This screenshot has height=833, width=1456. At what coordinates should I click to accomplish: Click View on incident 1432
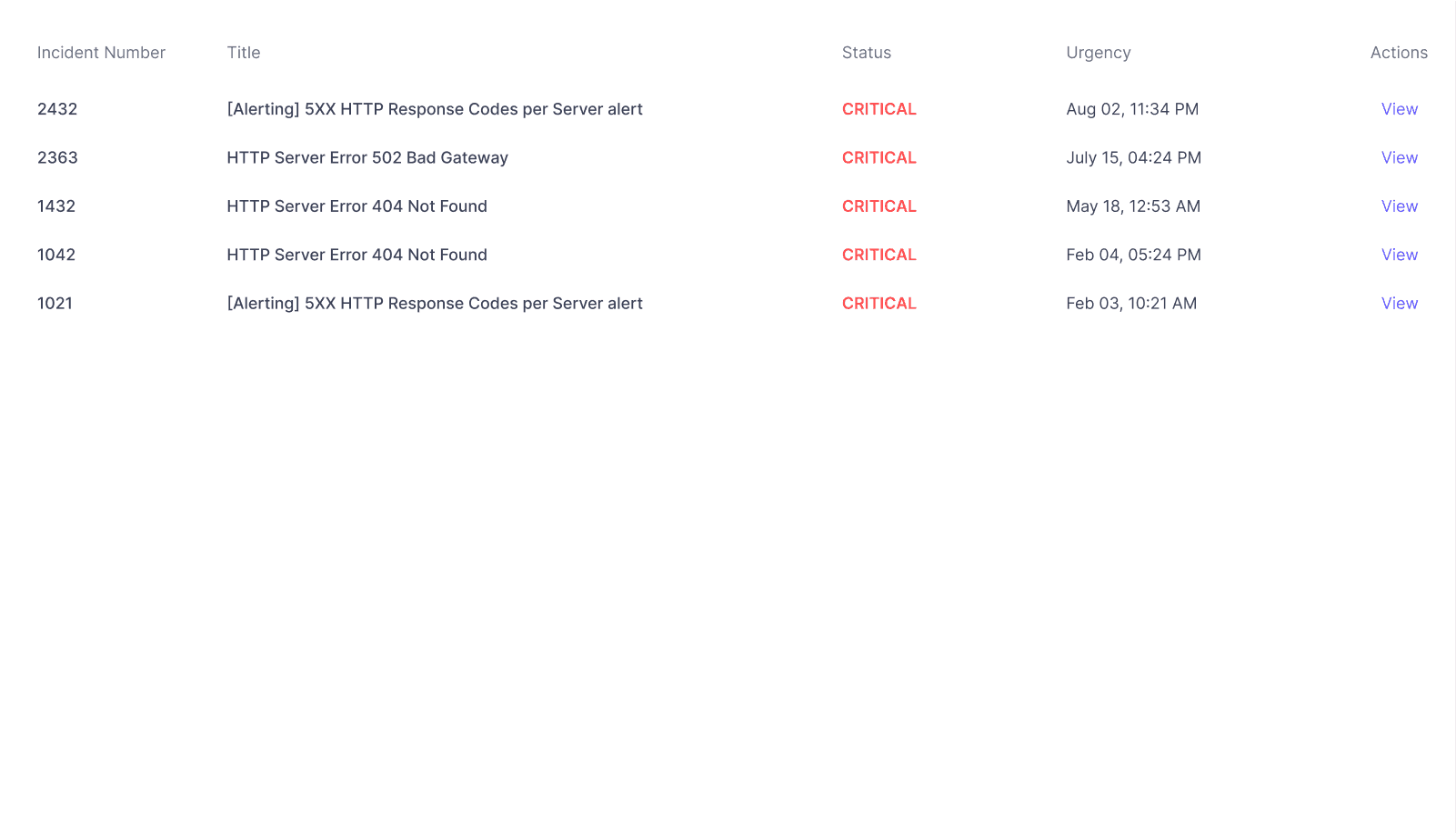tap(1399, 206)
